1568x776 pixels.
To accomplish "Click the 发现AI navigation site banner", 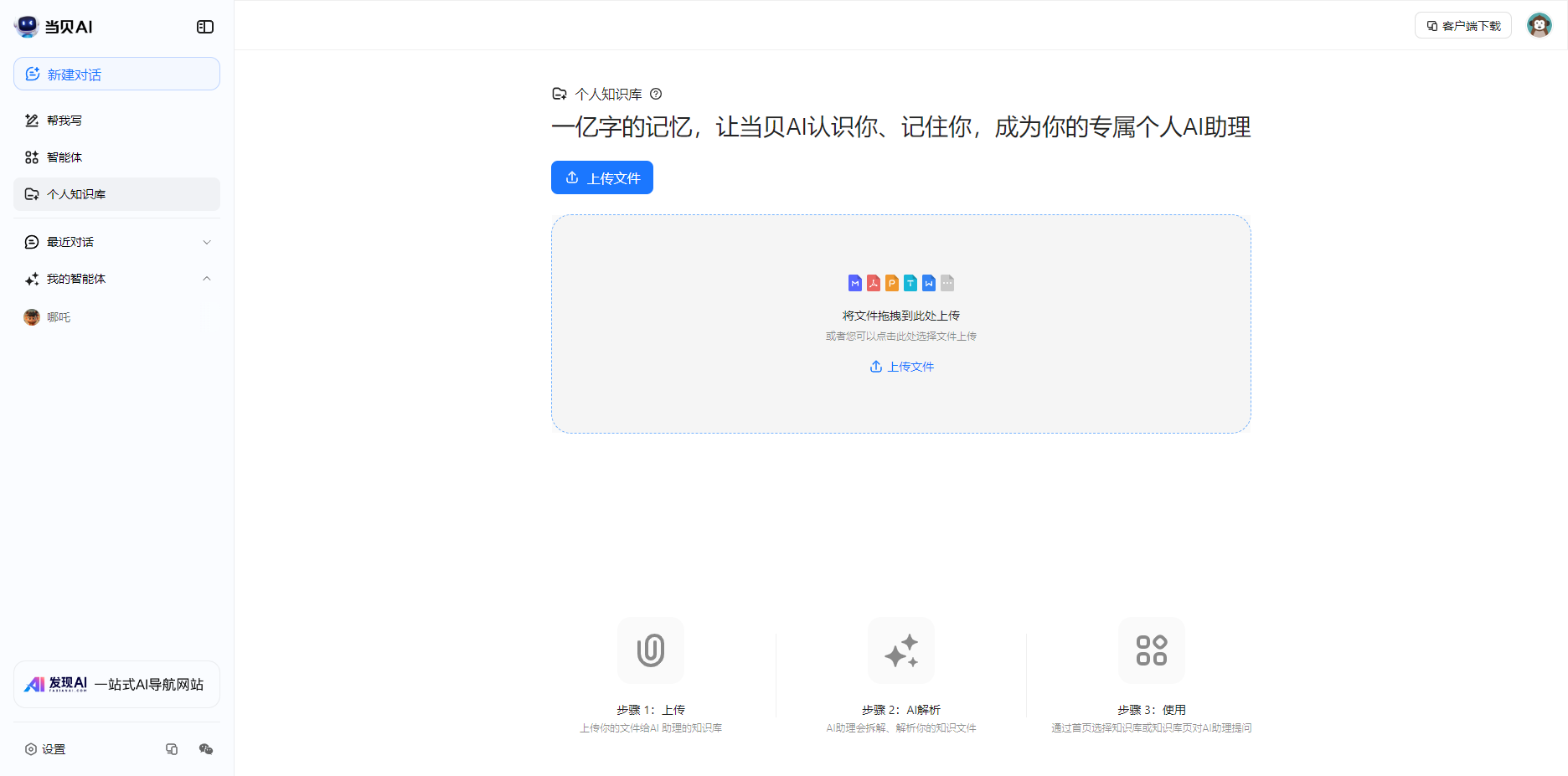I will (x=116, y=685).
